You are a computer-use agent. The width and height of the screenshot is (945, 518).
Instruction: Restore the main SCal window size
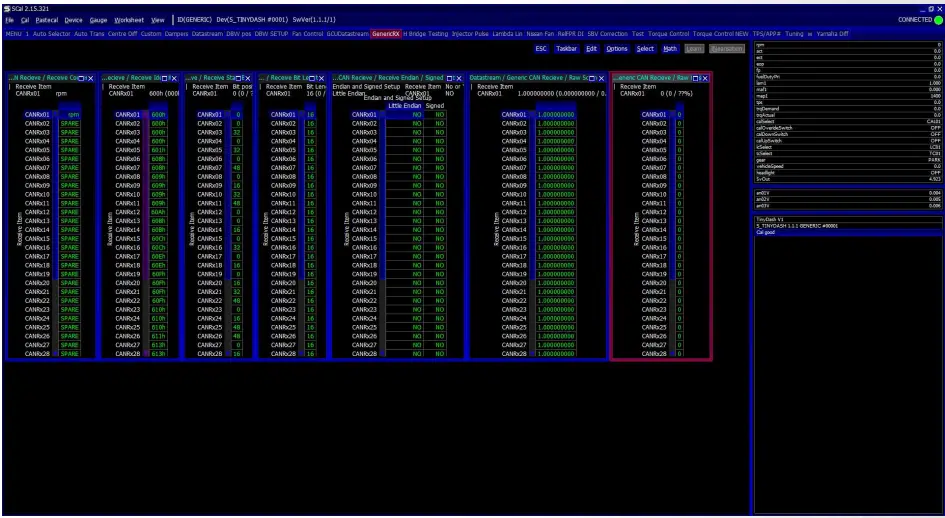[931, 9]
